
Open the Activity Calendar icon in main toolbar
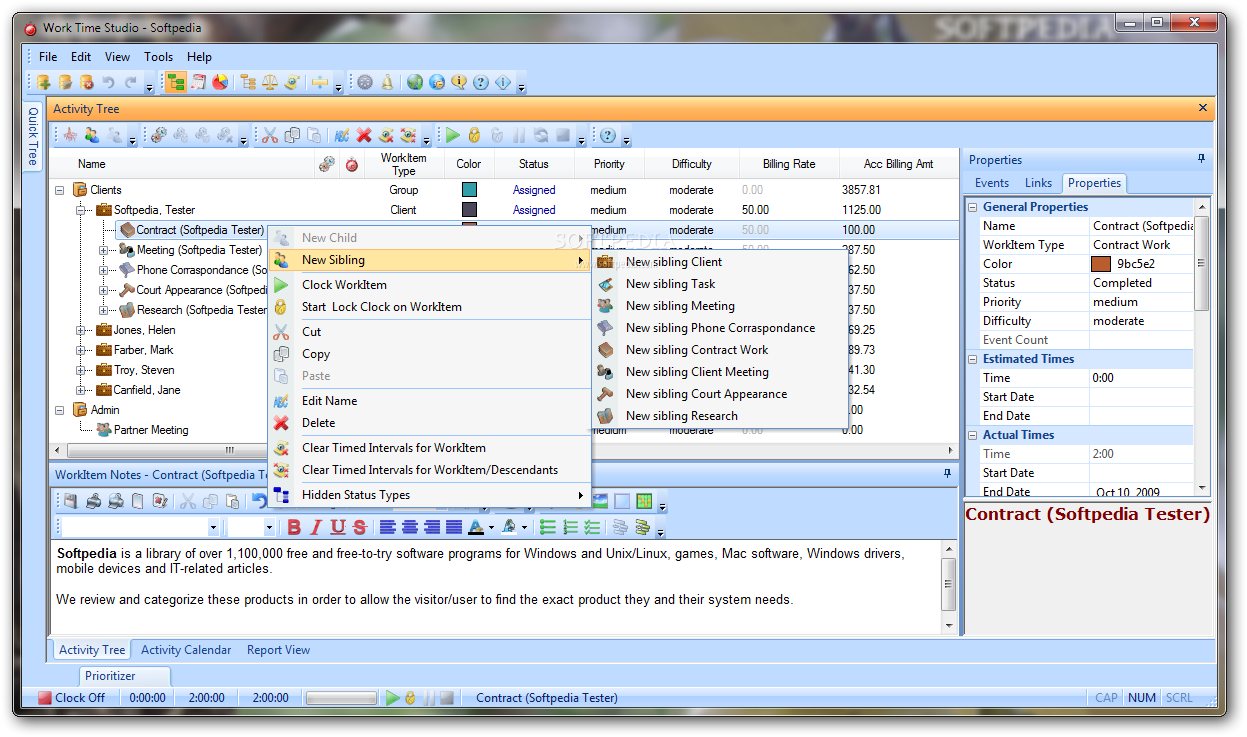click(198, 82)
